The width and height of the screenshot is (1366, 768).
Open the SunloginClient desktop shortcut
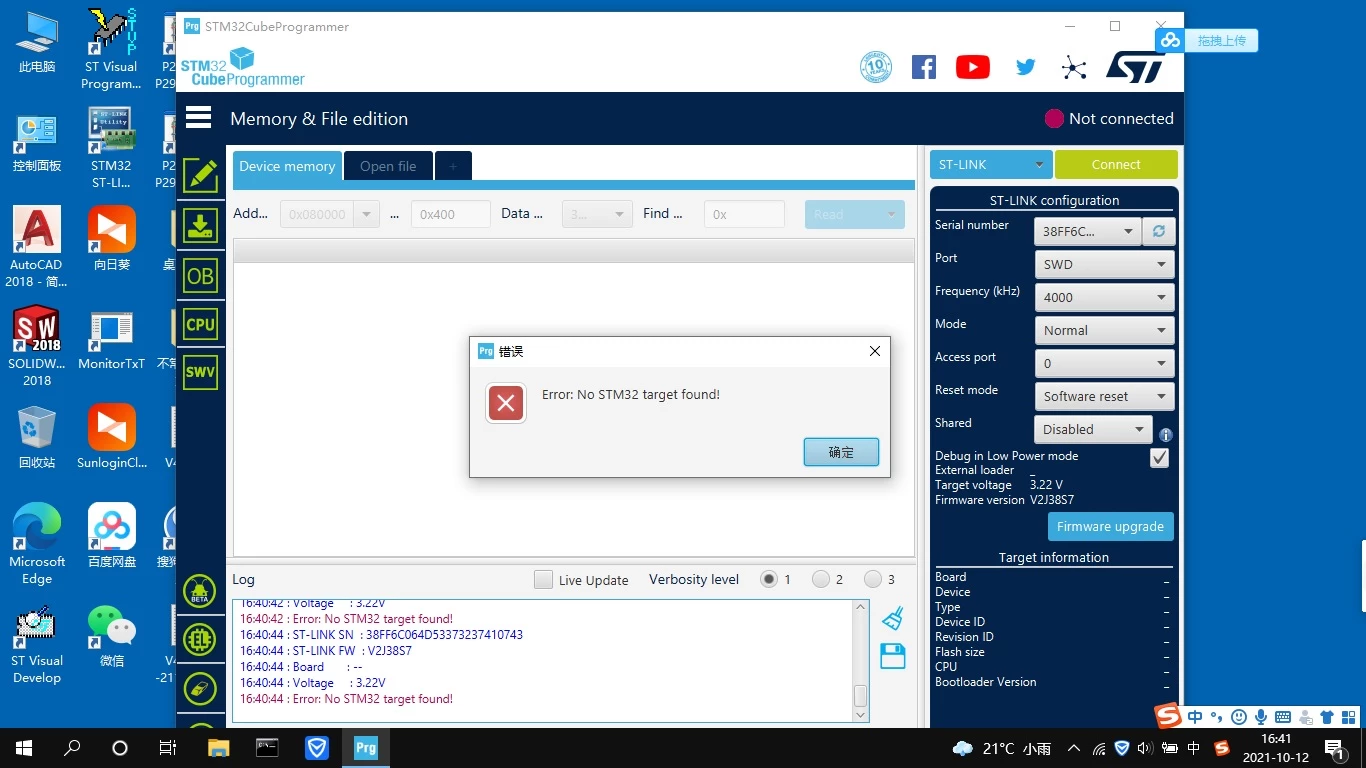pos(112,437)
